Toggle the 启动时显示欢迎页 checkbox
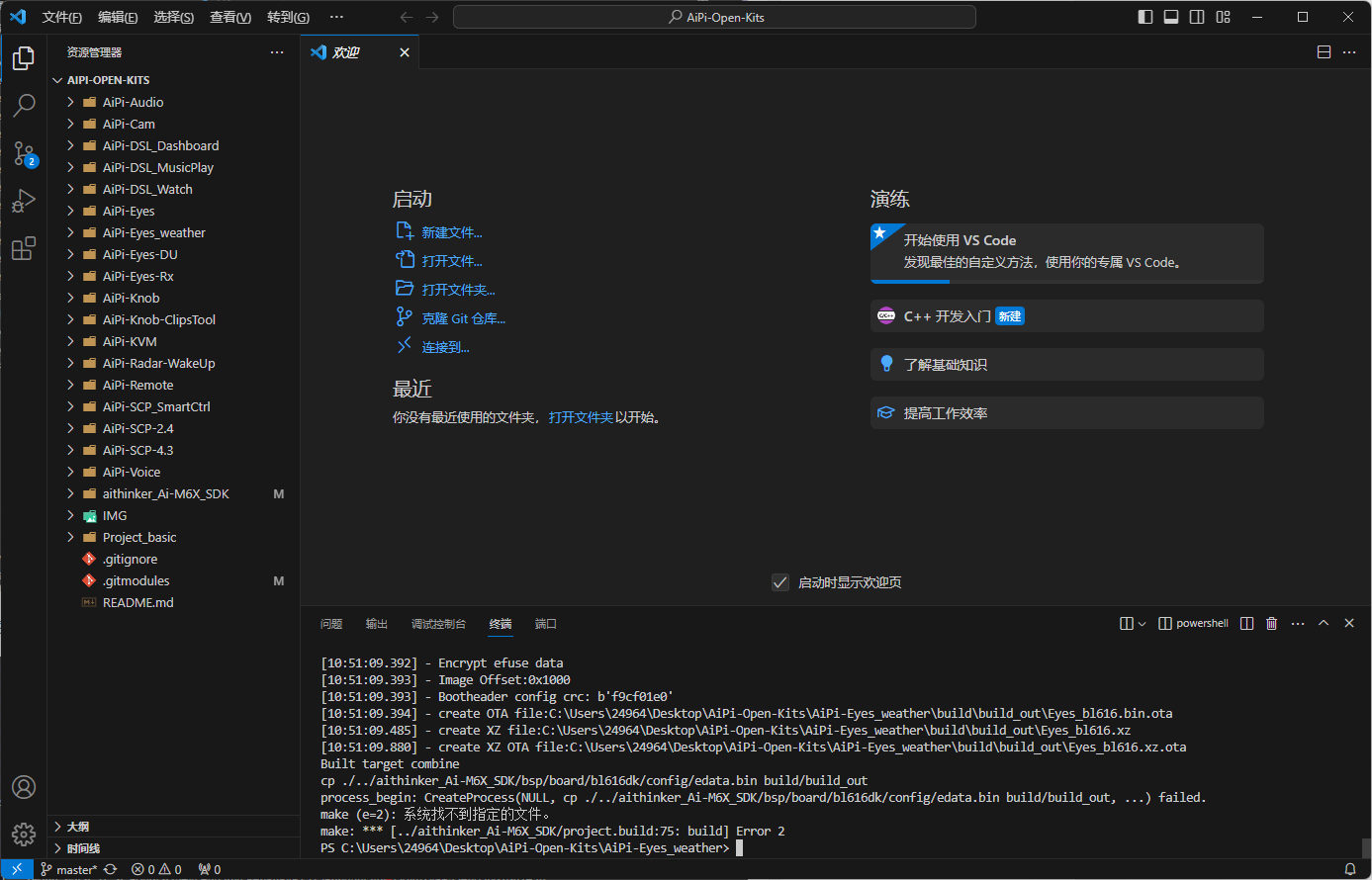The image size is (1372, 880). 780,582
